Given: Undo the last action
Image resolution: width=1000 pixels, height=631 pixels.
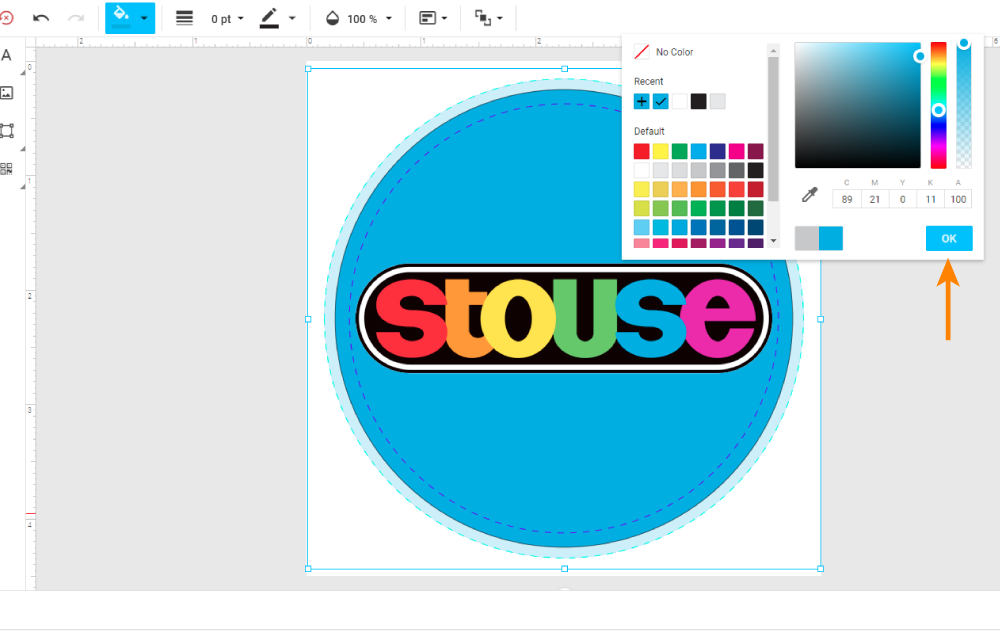Looking at the screenshot, I should click(41, 18).
